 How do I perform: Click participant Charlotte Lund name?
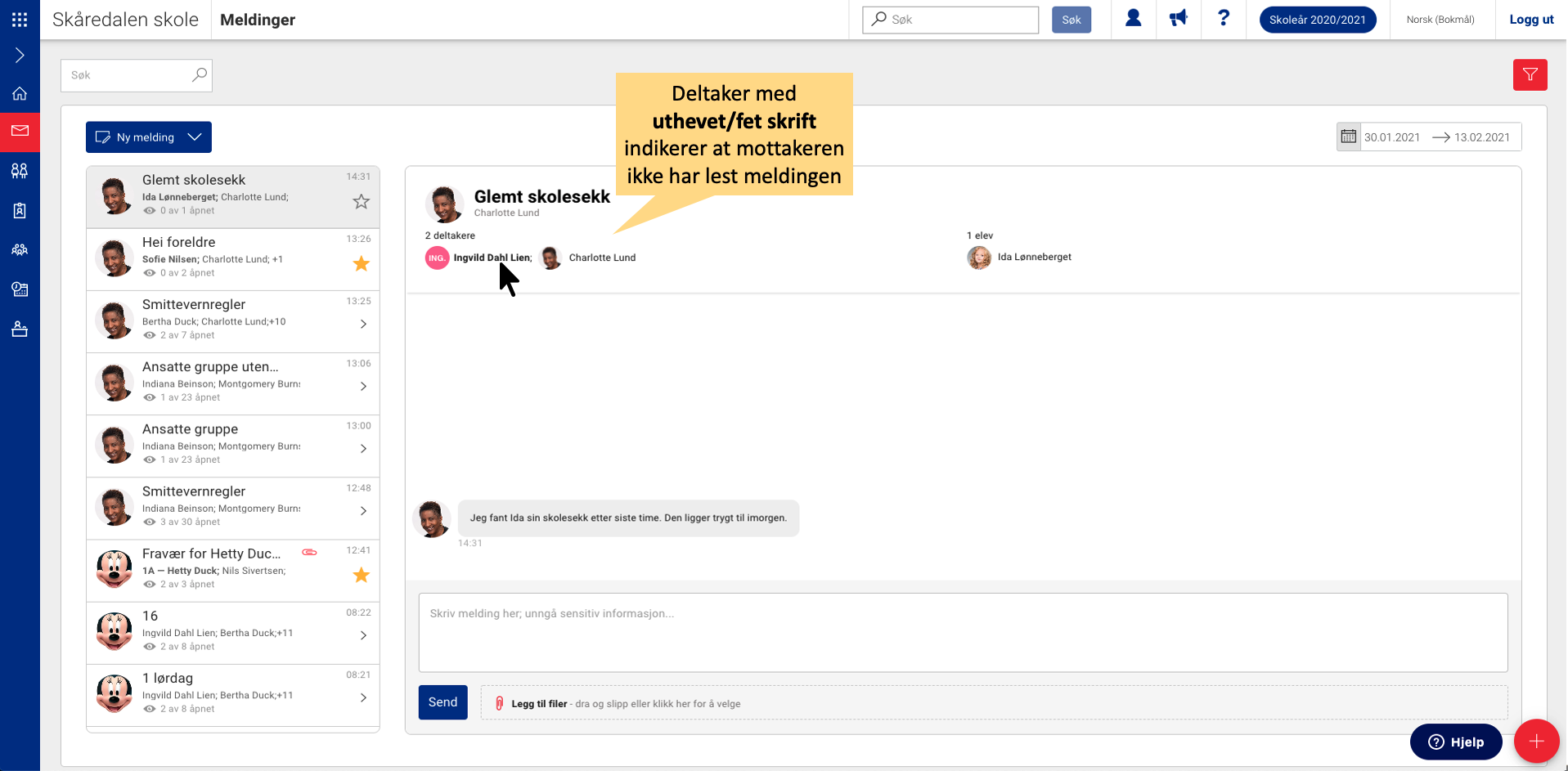(x=602, y=258)
